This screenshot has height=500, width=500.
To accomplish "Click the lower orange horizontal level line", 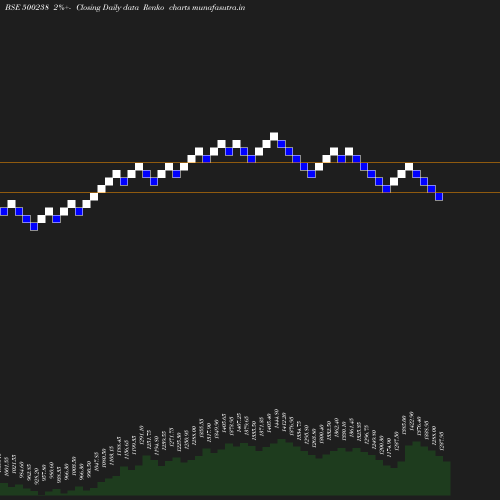I will click(250, 193).
